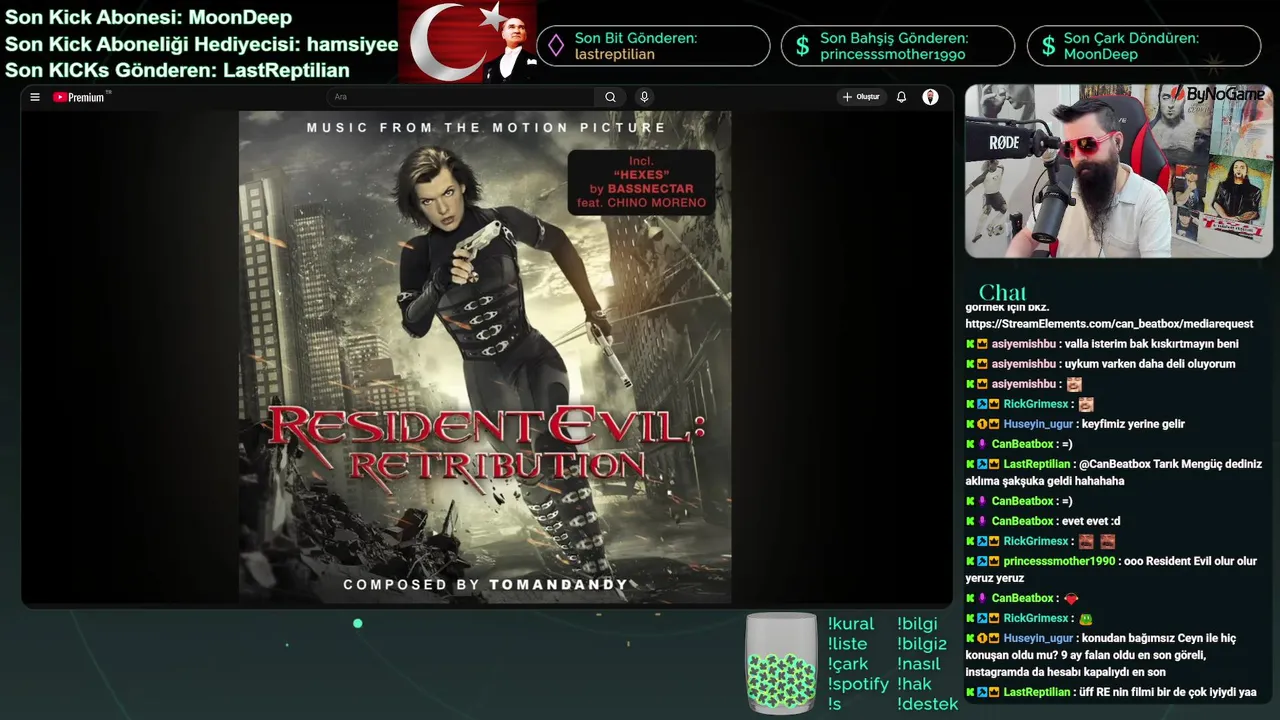Click the '!kural' command text
Viewport: 1280px width, 720px height.
point(851,624)
